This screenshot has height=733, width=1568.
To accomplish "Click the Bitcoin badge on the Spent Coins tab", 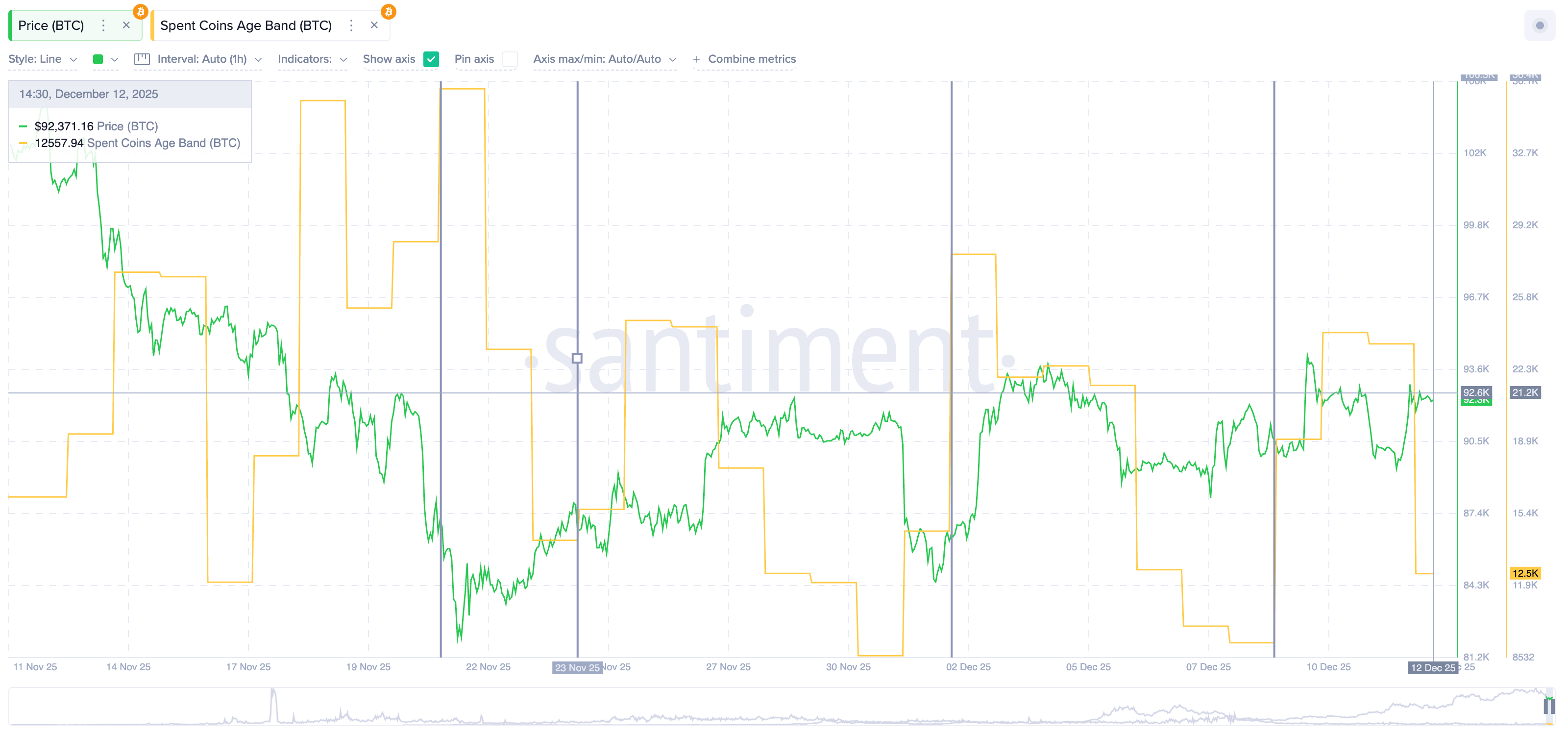I will click(x=389, y=12).
